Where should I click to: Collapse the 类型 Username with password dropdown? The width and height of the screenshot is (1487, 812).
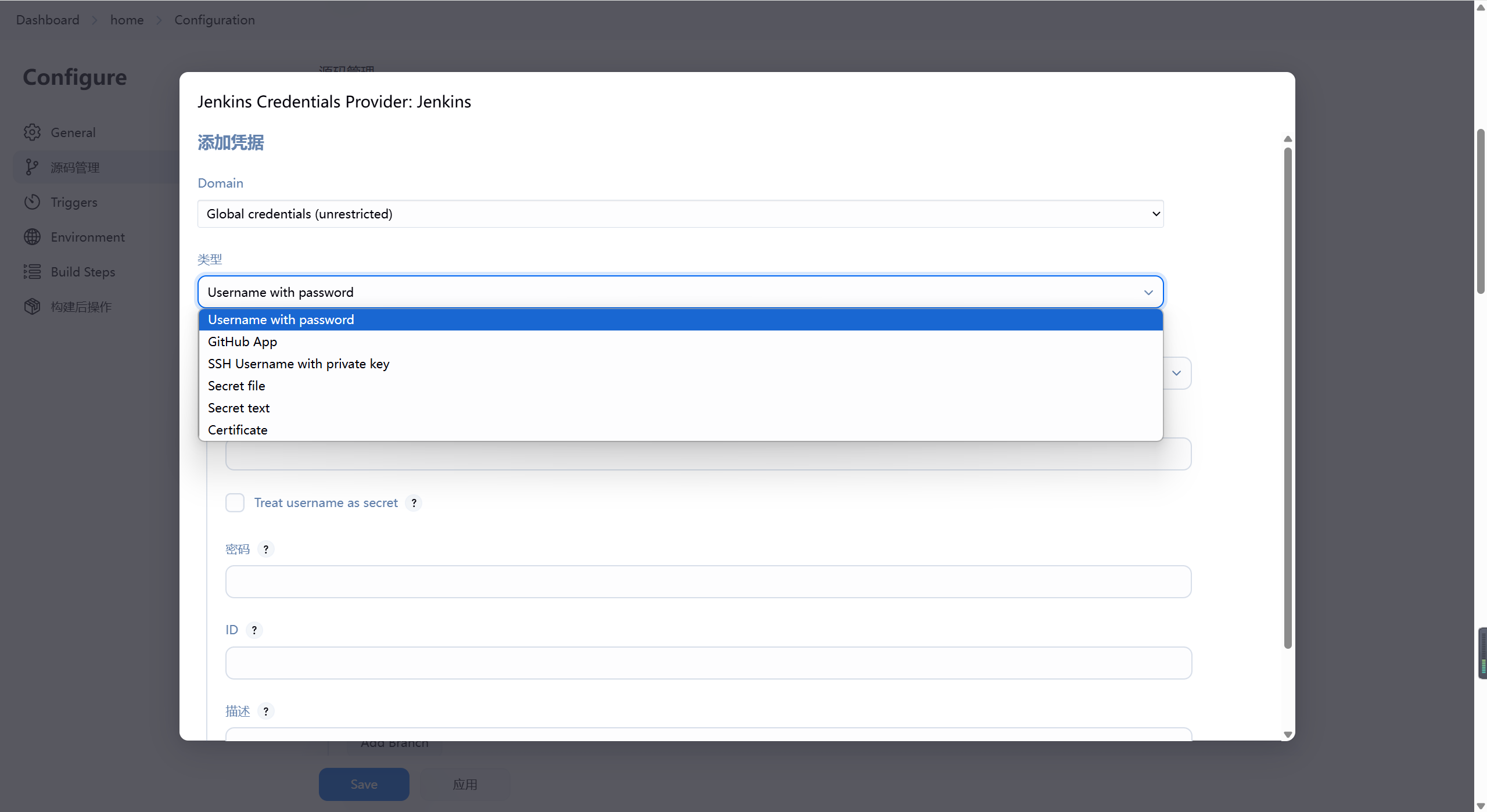pyautogui.click(x=681, y=292)
